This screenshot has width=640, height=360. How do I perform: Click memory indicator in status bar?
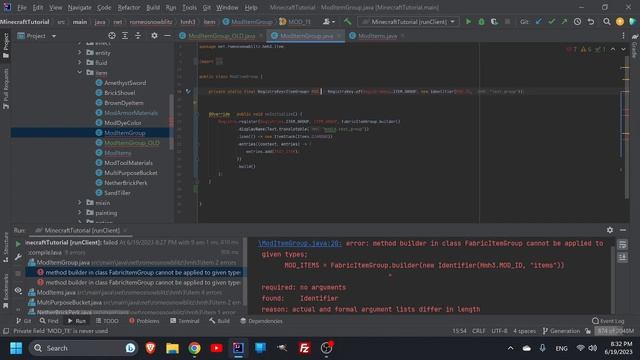(616, 331)
